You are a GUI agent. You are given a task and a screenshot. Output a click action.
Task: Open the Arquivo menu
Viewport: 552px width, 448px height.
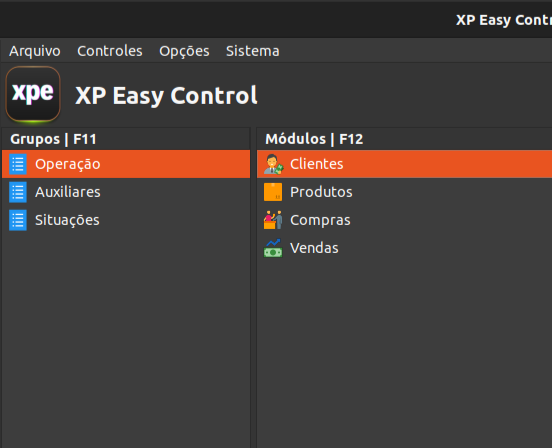(x=35, y=51)
